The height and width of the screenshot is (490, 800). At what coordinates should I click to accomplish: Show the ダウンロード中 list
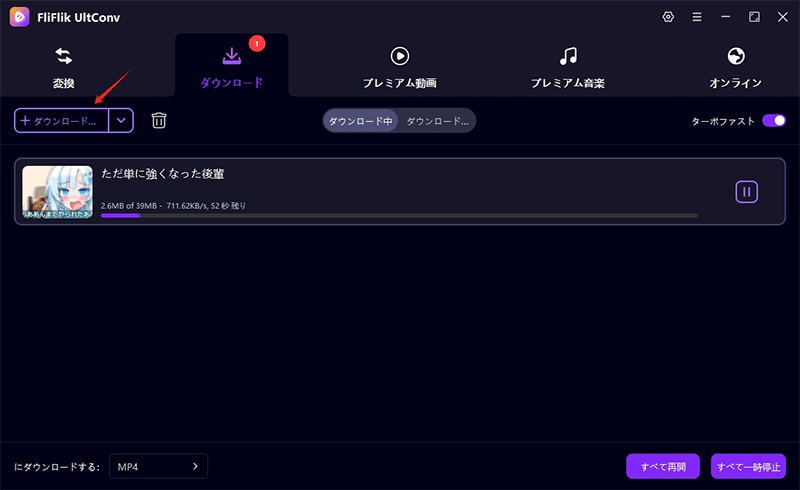(361, 120)
